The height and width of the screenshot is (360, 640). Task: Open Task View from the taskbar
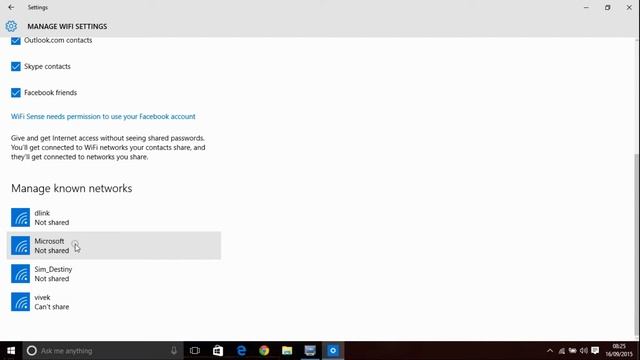pos(195,351)
